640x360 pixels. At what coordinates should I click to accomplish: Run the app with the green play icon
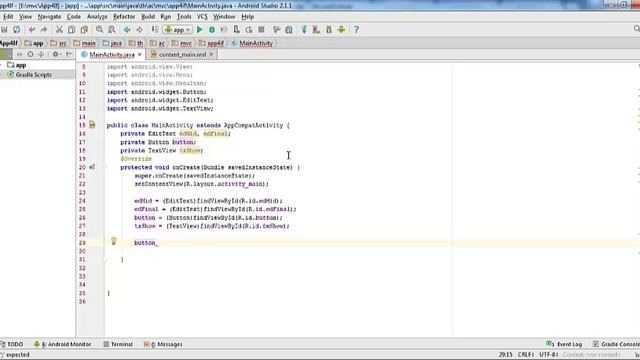click(x=200, y=29)
